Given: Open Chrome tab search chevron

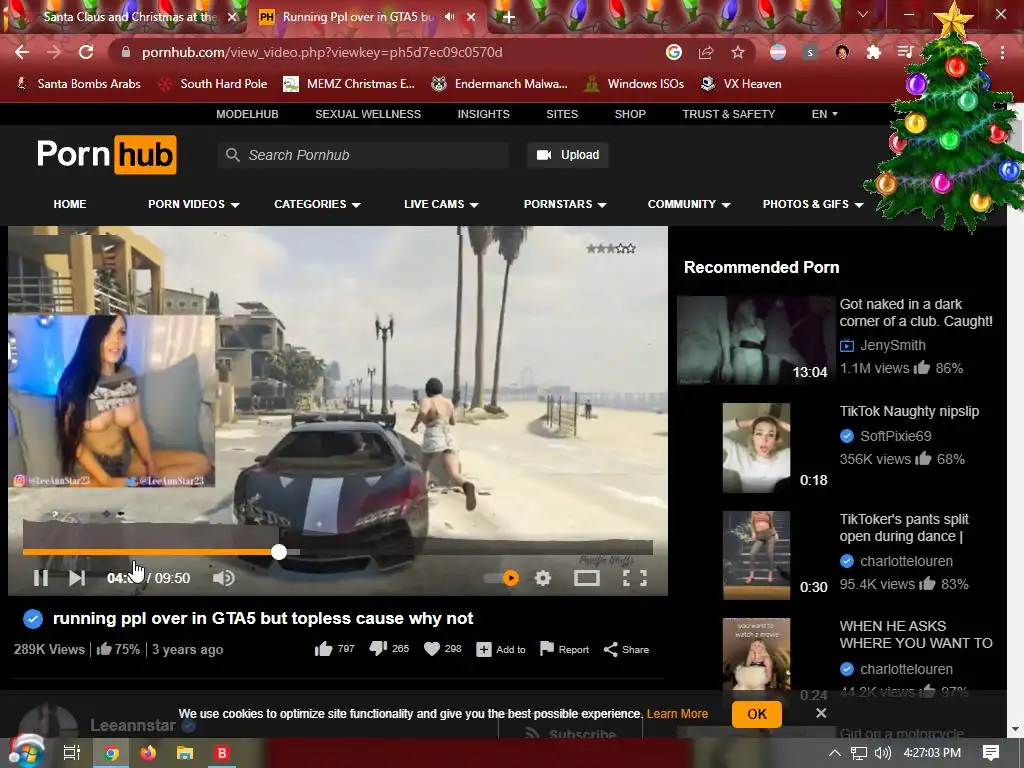Looking at the screenshot, I should click(863, 14).
